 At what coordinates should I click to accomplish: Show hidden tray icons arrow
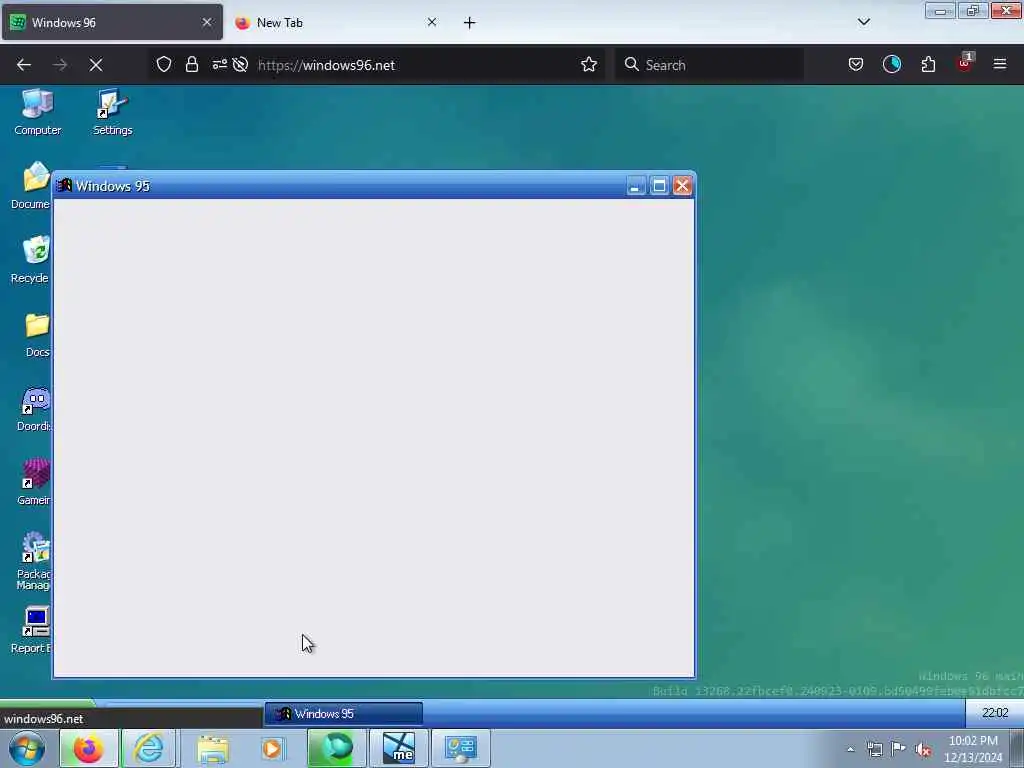(850, 749)
